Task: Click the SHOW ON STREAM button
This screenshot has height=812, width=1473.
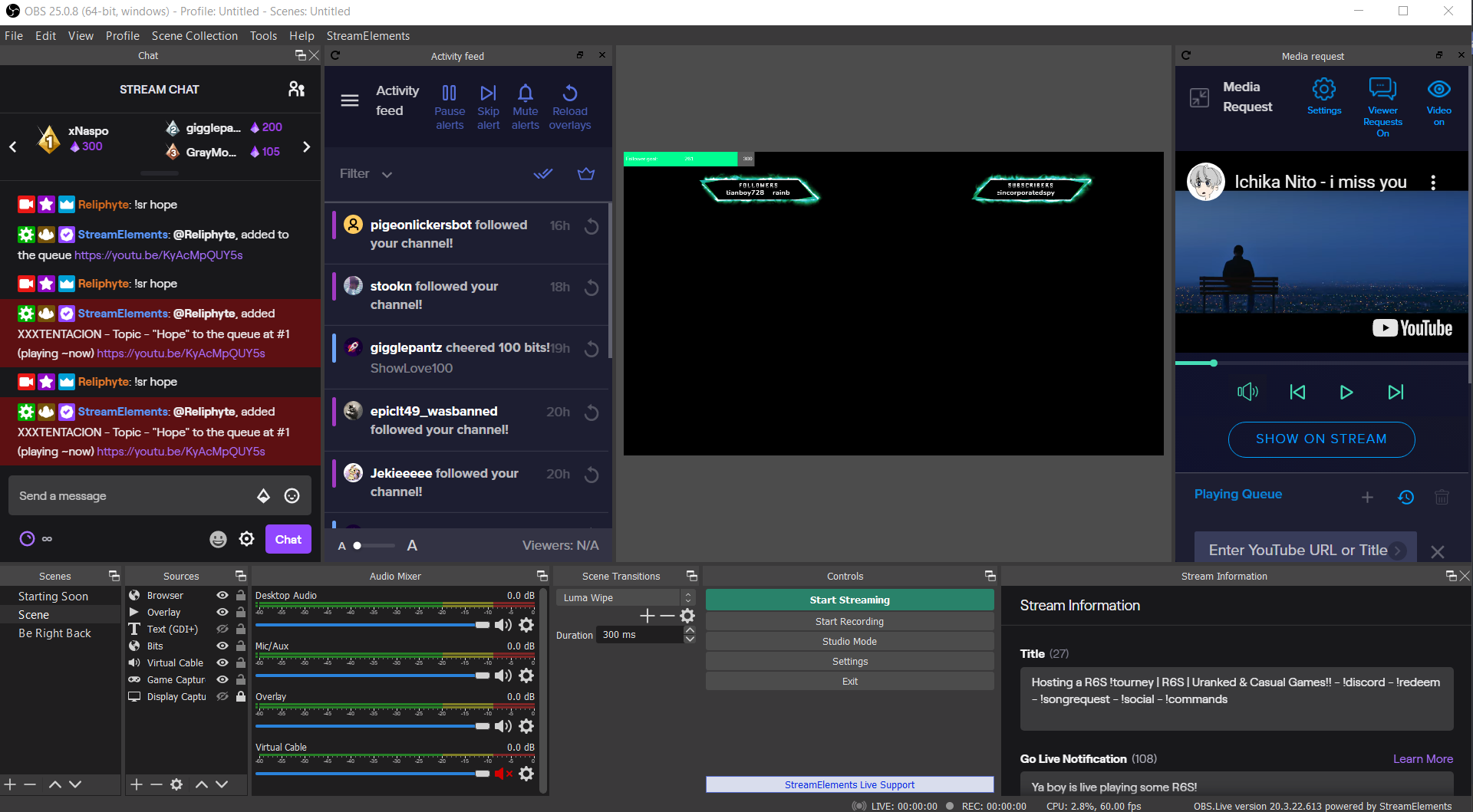Action: pyautogui.click(x=1321, y=439)
